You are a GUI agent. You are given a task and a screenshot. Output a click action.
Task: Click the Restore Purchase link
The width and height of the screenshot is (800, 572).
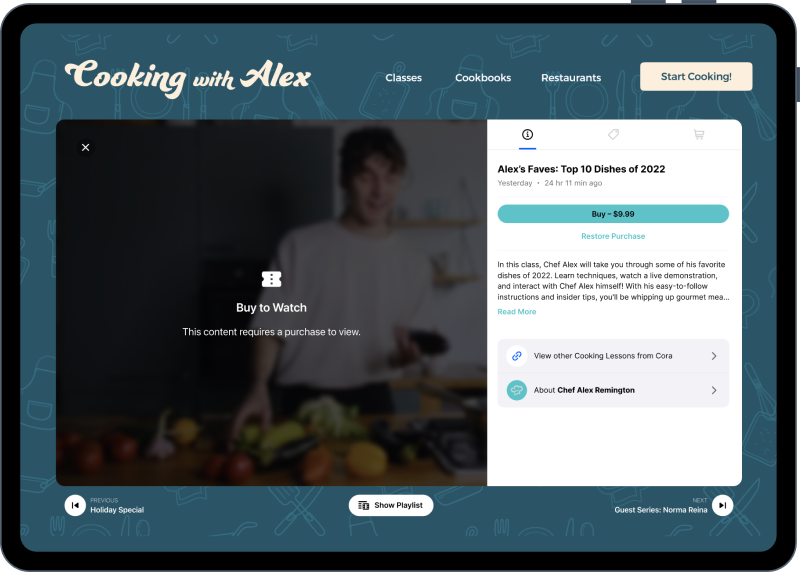613,236
